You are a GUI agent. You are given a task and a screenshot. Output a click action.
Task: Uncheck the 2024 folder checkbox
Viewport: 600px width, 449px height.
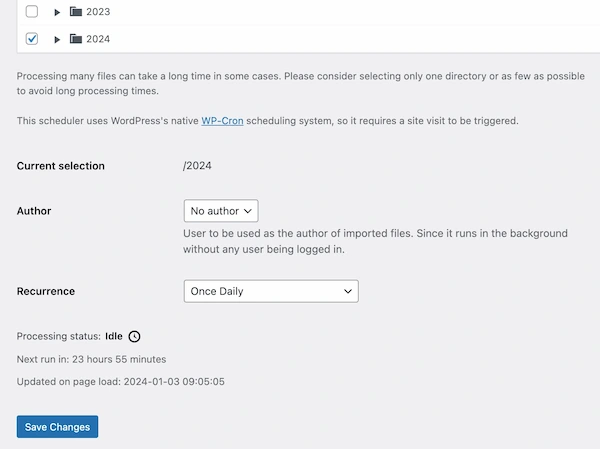32,39
